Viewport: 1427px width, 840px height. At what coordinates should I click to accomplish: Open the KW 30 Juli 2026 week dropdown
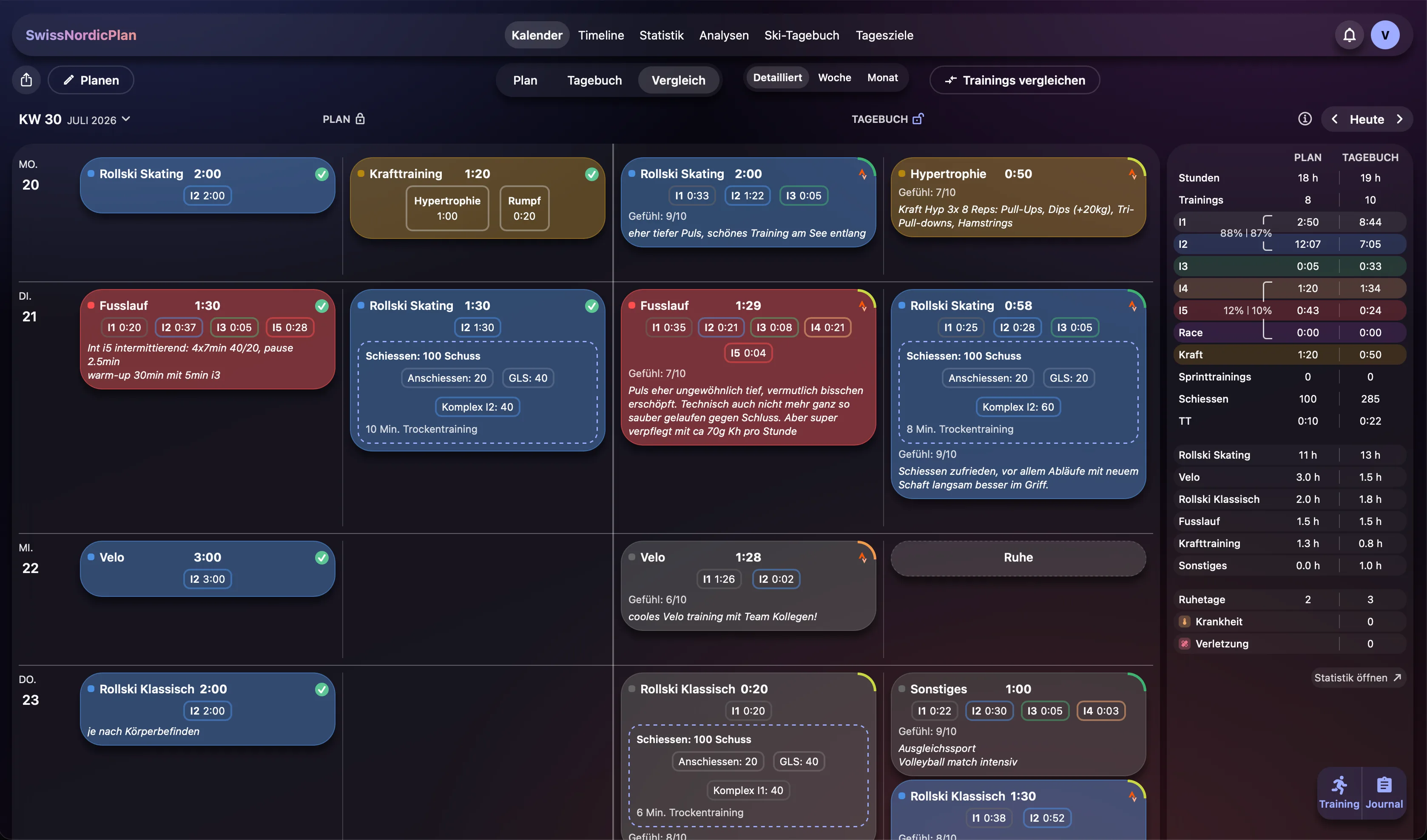(x=75, y=119)
